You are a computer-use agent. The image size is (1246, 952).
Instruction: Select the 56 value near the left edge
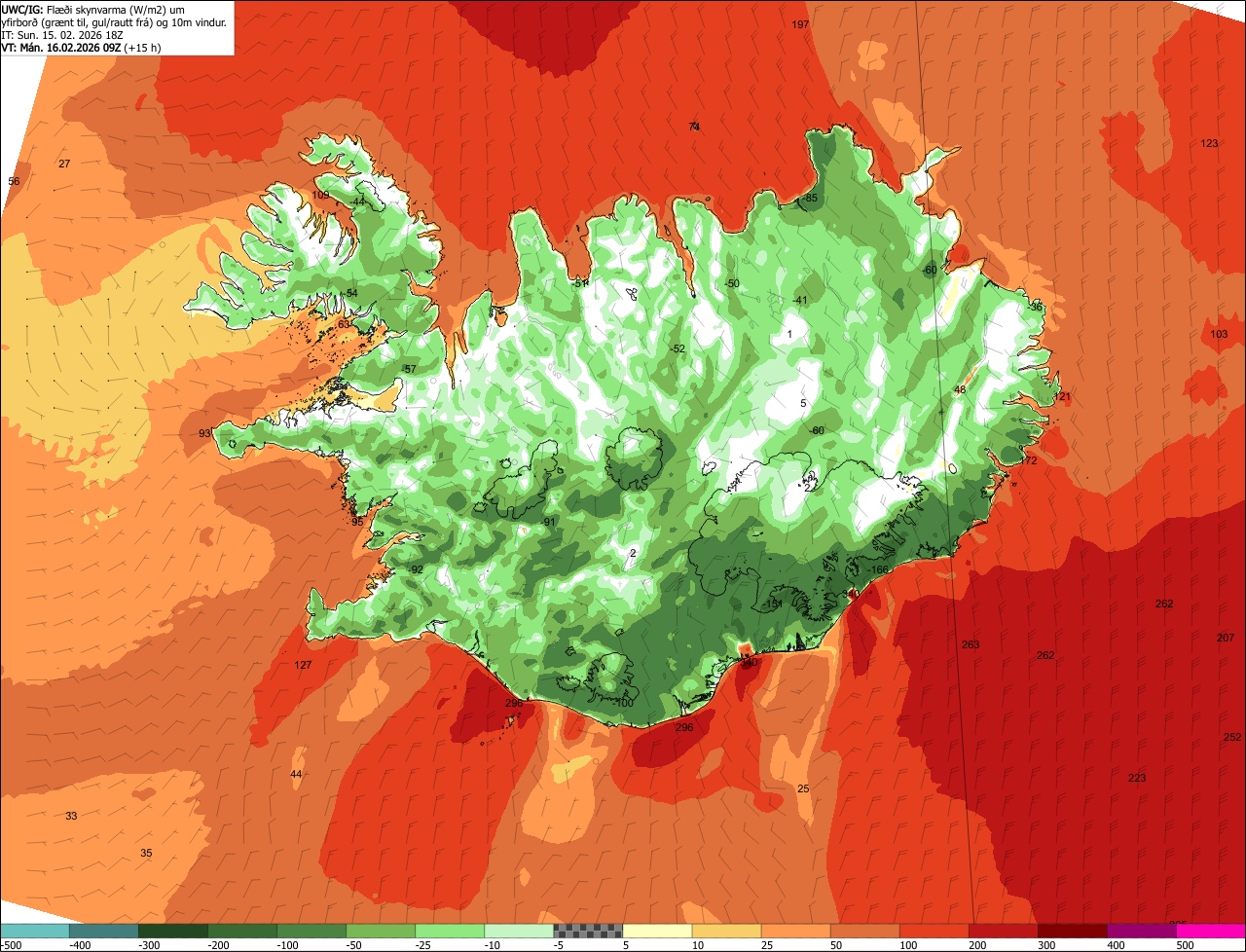14,181
